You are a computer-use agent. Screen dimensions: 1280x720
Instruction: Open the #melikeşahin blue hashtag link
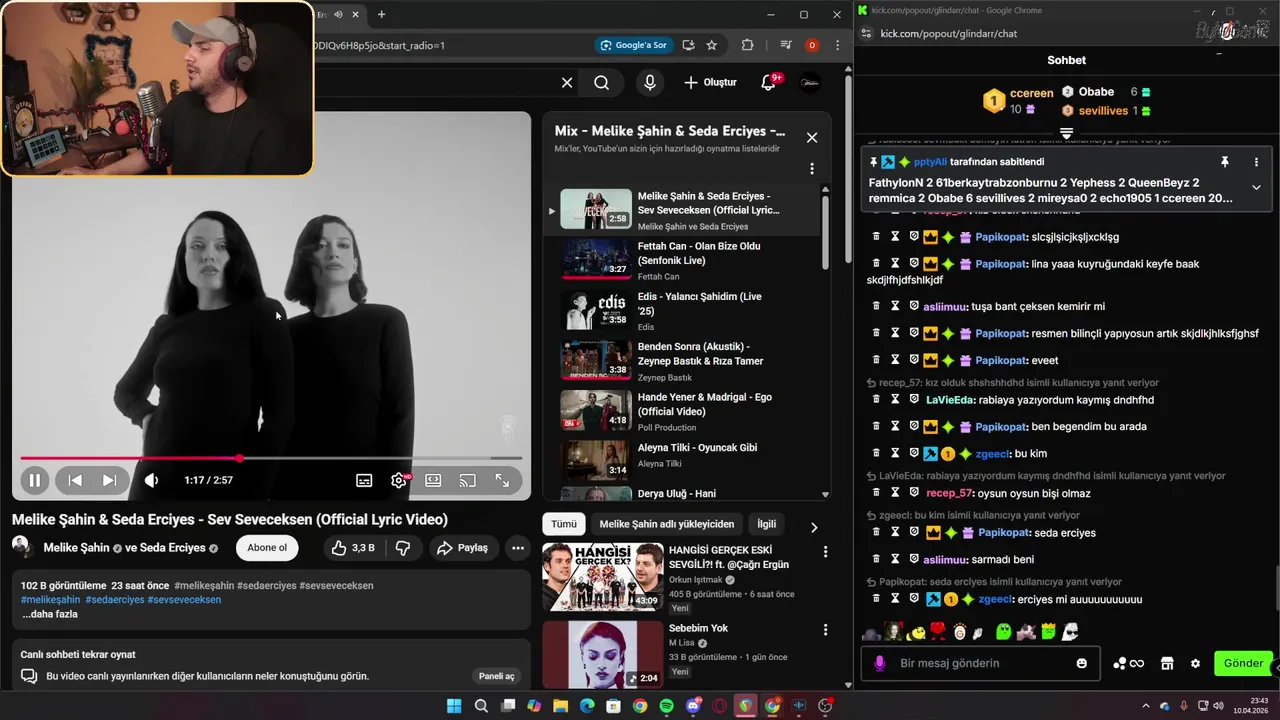click(50, 600)
